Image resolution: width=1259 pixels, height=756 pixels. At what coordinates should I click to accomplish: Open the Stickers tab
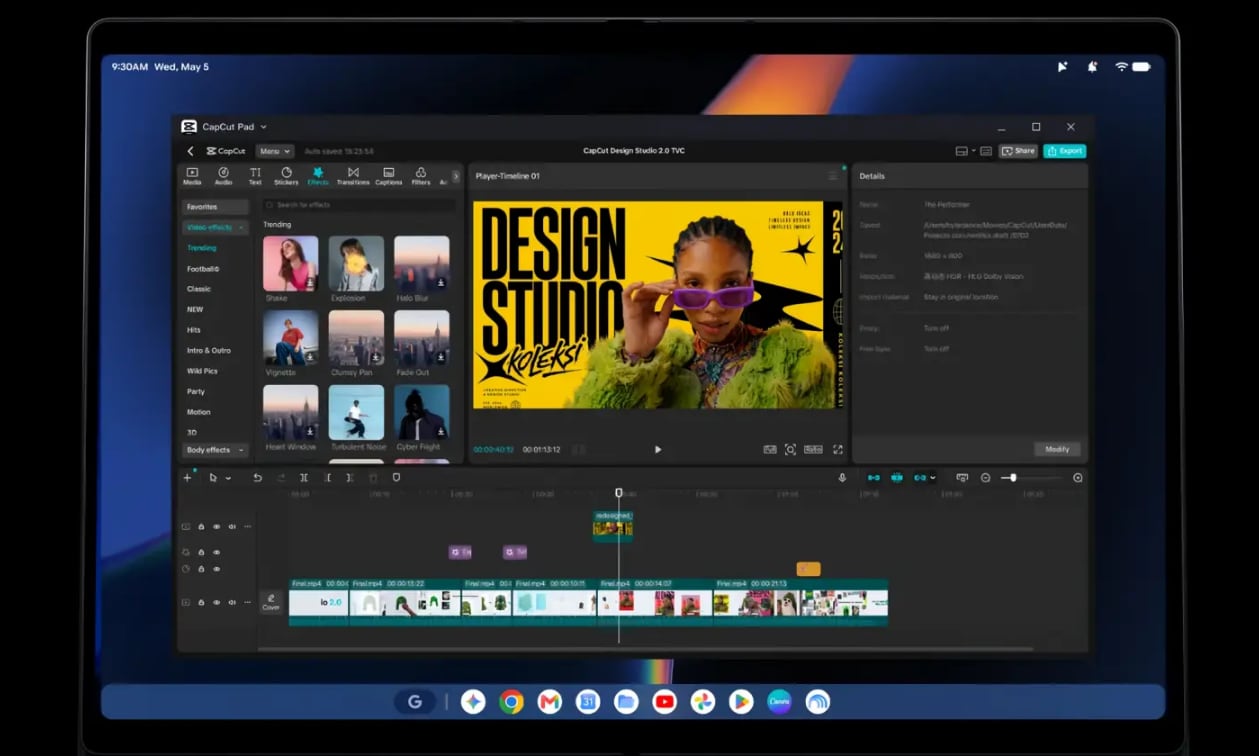point(286,176)
